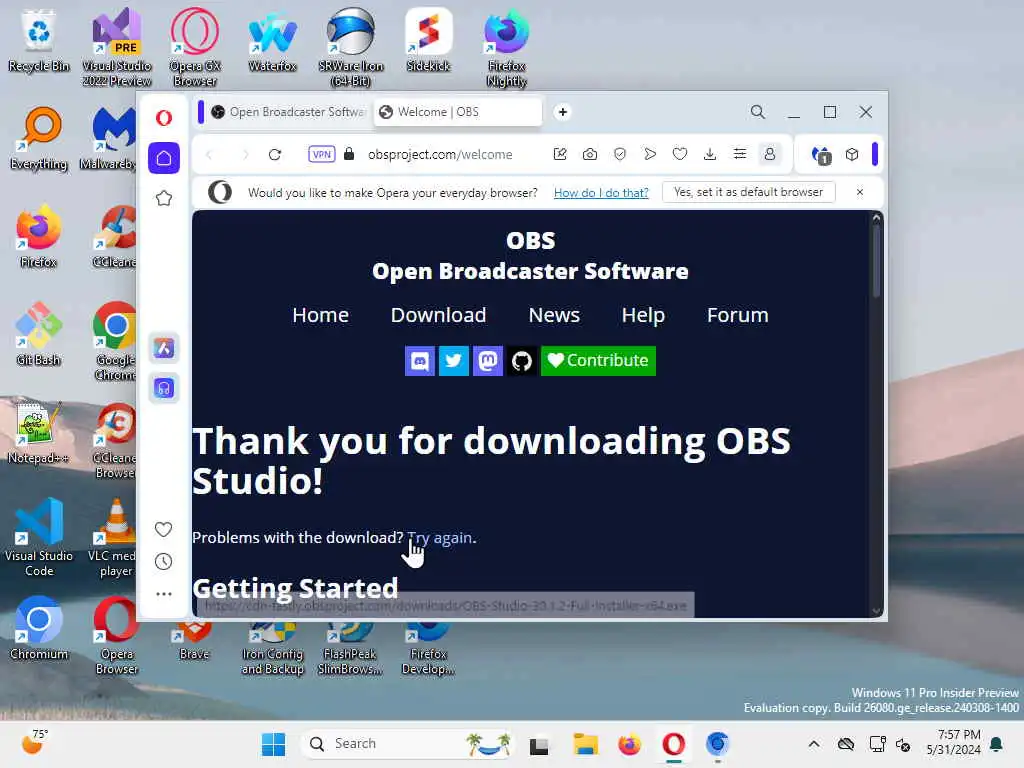The image size is (1024, 768).
Task: Click the address bar URL field
Action: [440, 155]
